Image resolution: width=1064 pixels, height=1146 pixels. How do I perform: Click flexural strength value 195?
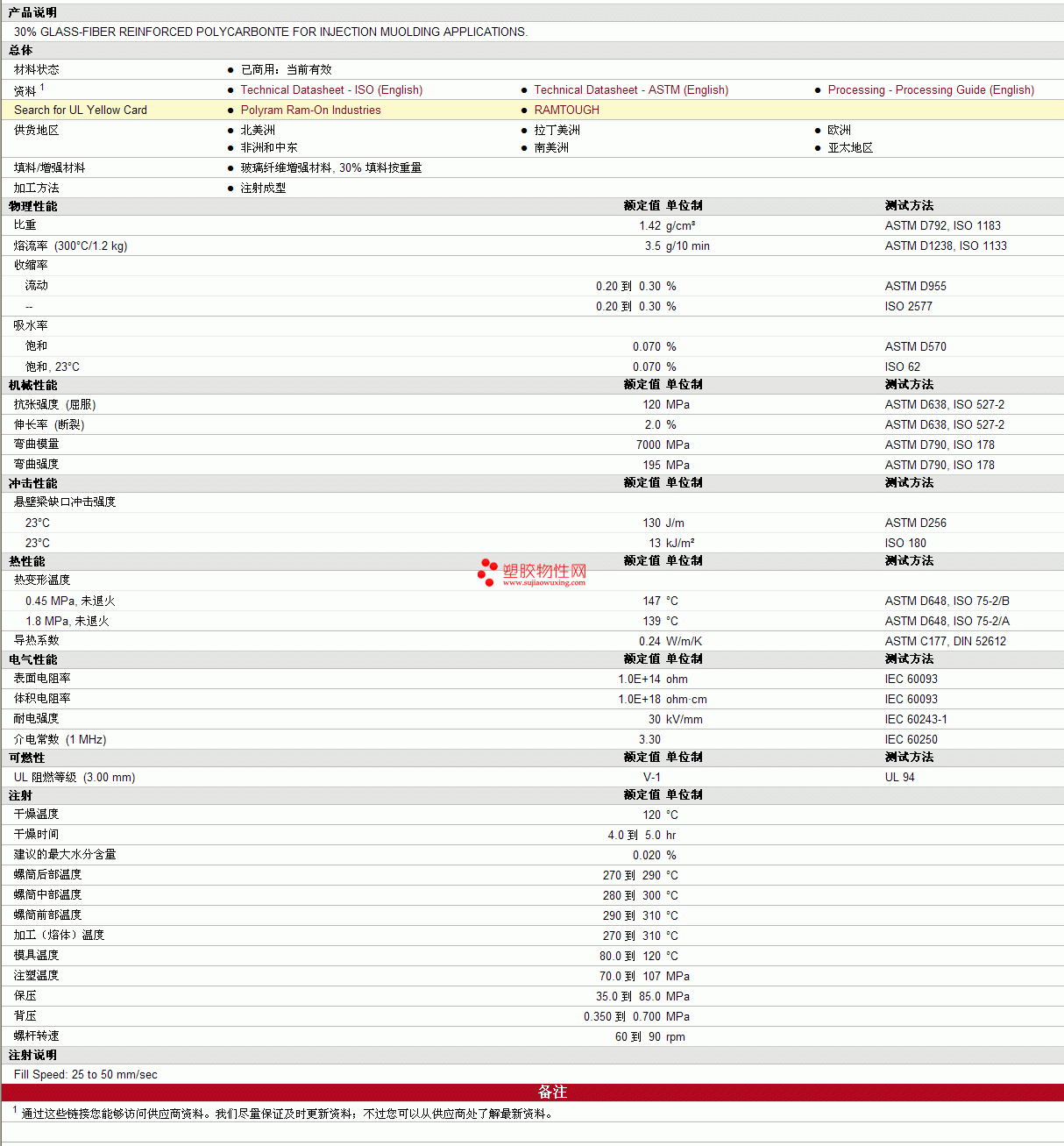tap(652, 466)
